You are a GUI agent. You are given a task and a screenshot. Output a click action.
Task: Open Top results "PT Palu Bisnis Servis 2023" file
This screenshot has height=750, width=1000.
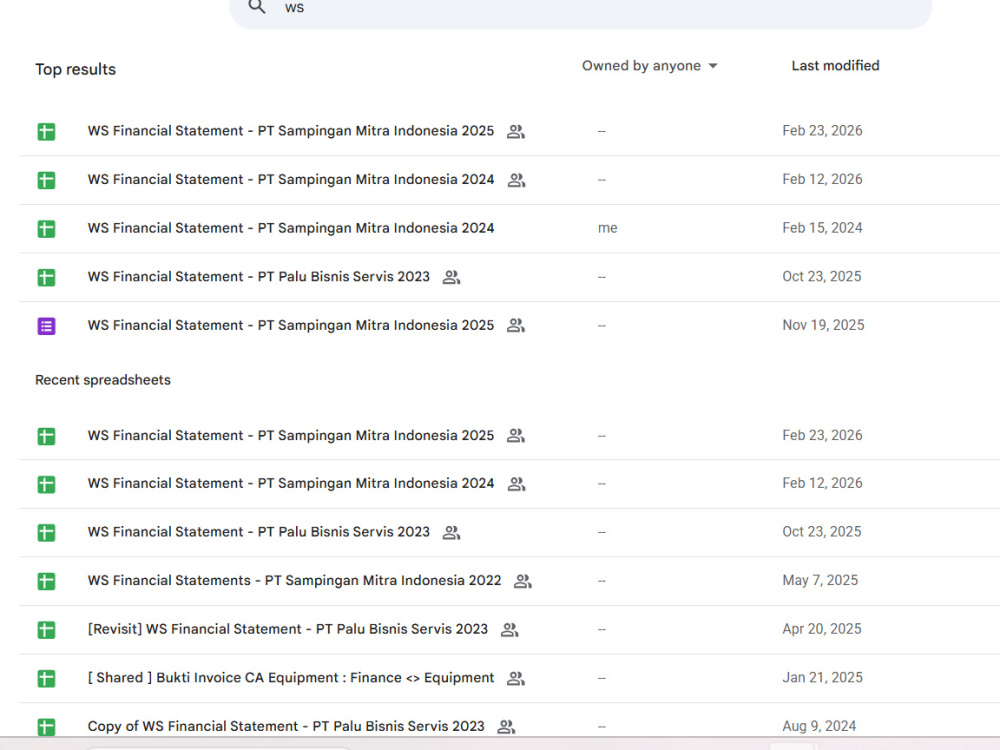coord(258,276)
